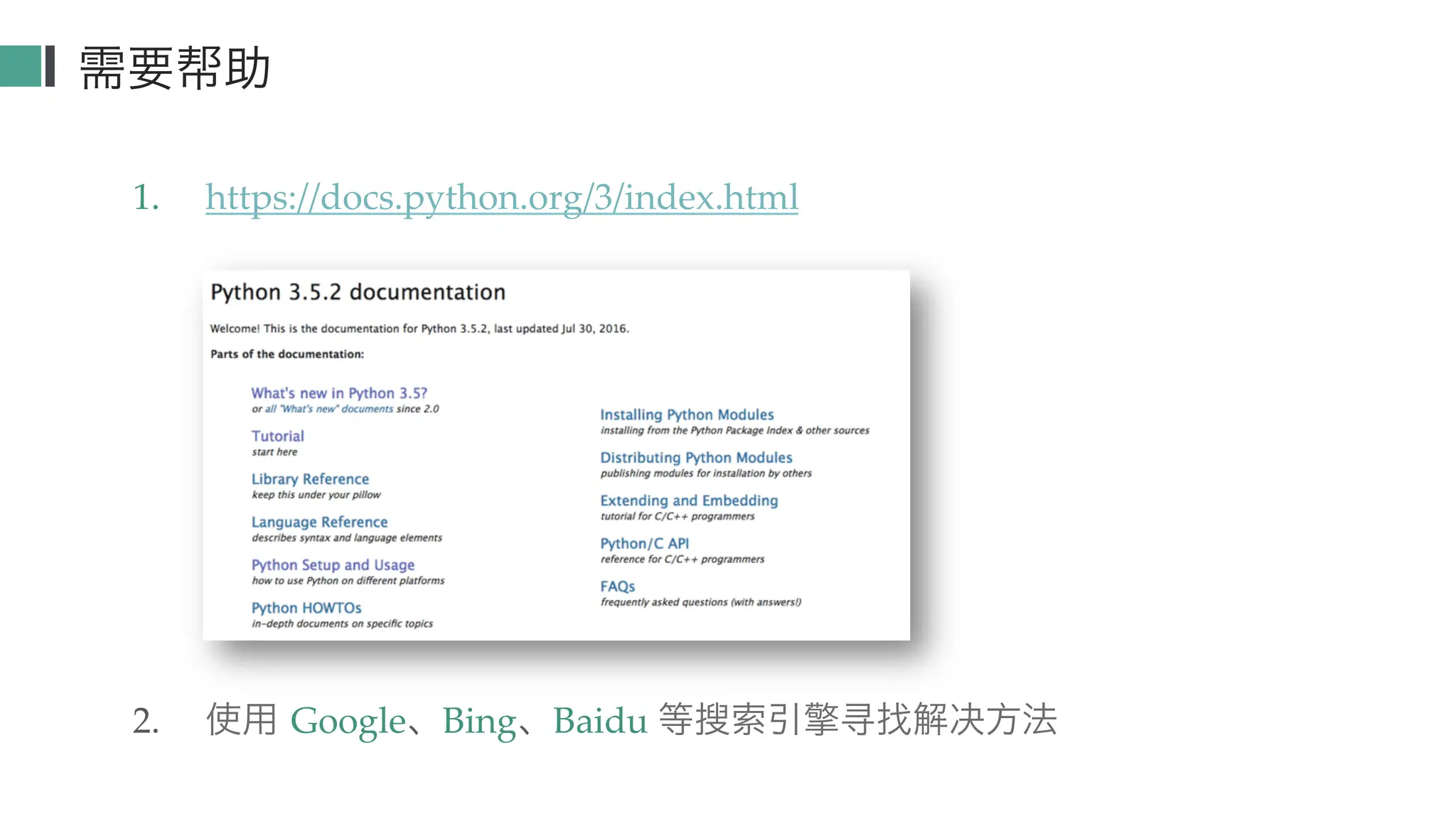The width and height of the screenshot is (1456, 819).
Task: Click the slide title 需要帮助
Action: tap(175, 68)
